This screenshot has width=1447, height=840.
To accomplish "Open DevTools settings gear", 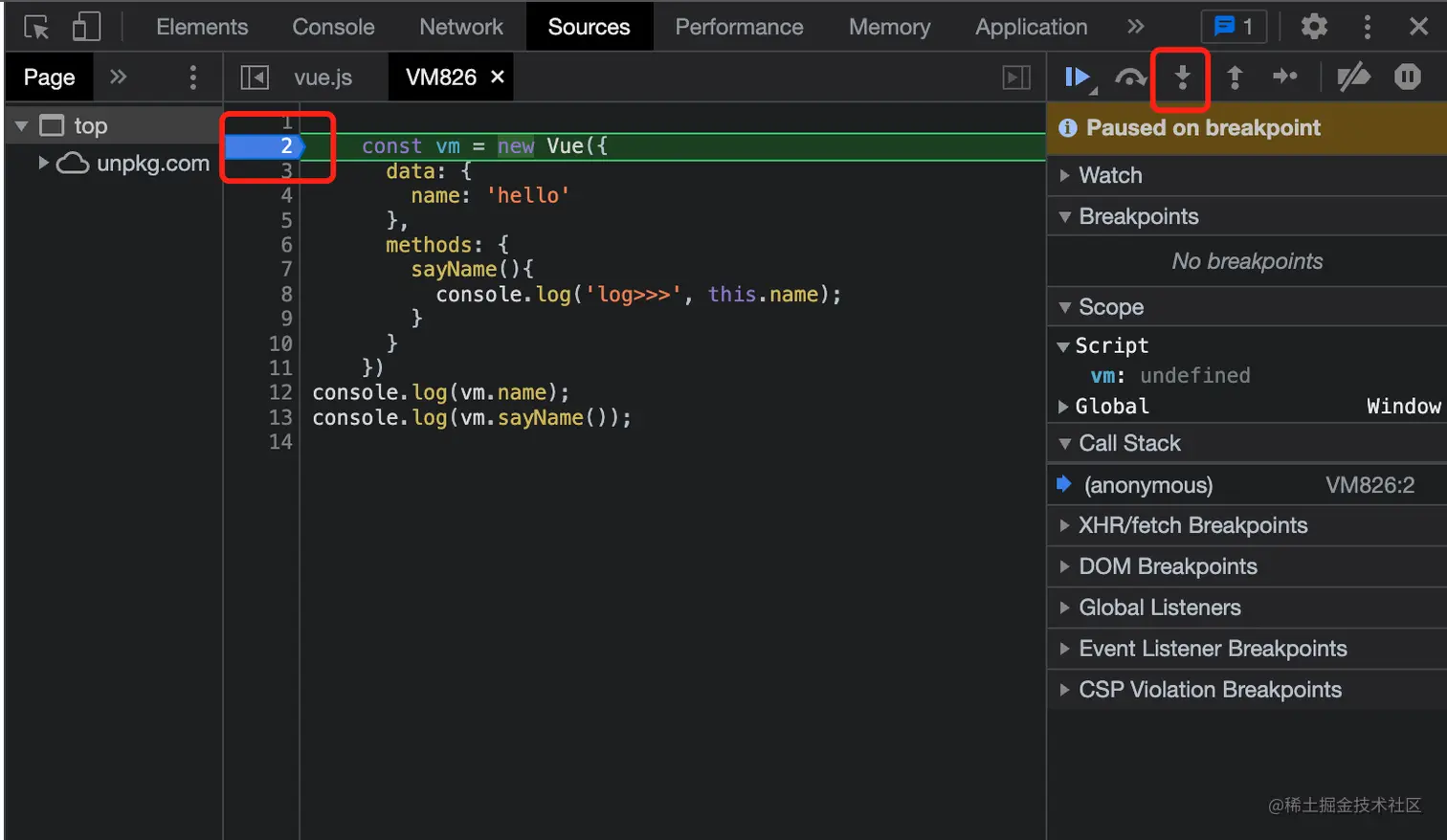I will coord(1314,27).
